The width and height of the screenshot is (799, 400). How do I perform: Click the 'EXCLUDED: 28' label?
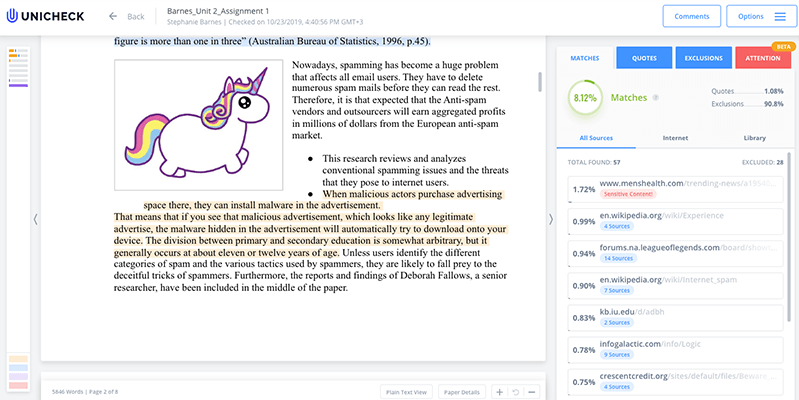pos(763,163)
